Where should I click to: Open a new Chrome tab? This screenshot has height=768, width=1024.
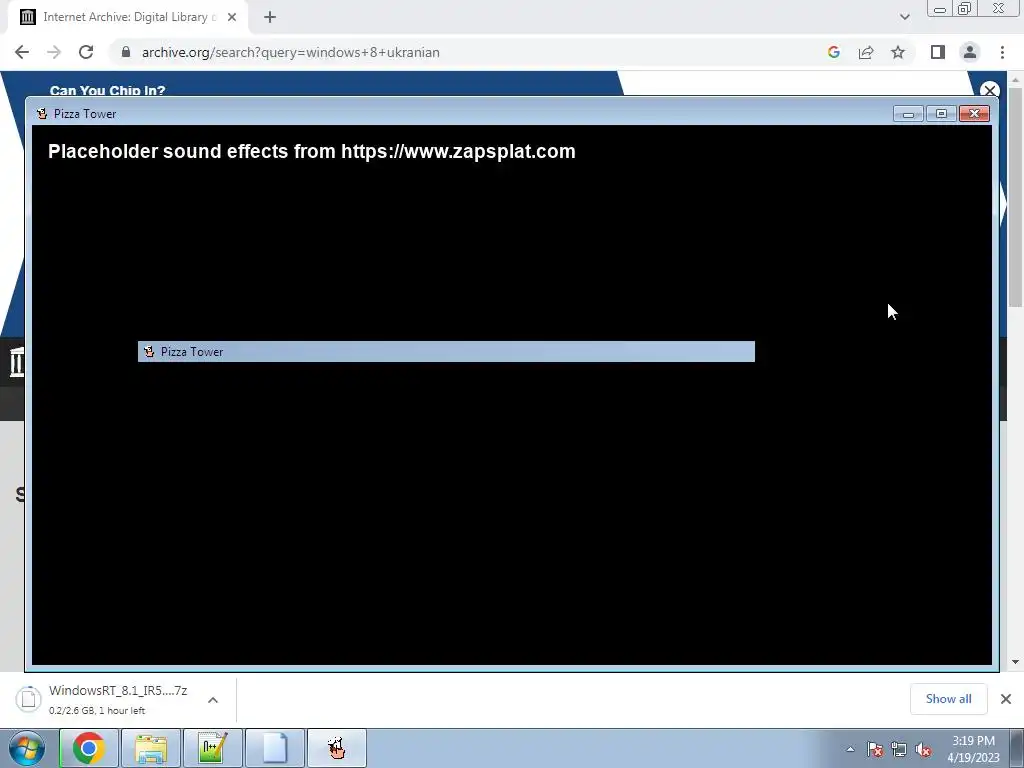(x=270, y=17)
